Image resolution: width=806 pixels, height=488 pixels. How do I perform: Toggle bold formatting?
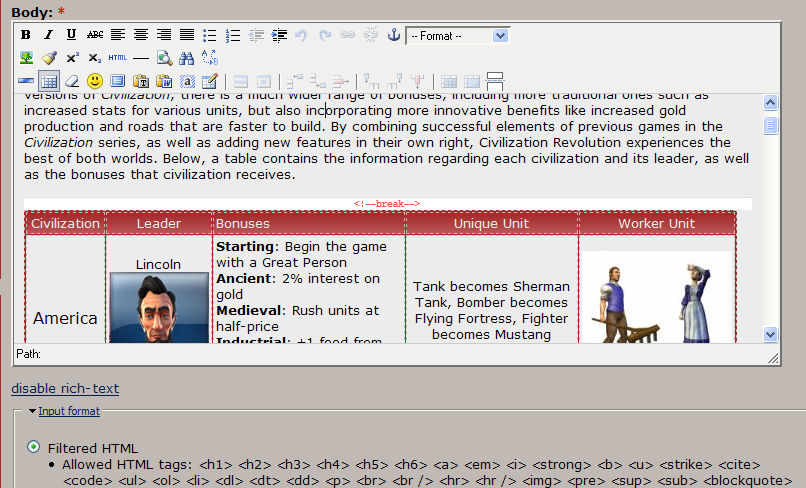(x=25, y=35)
